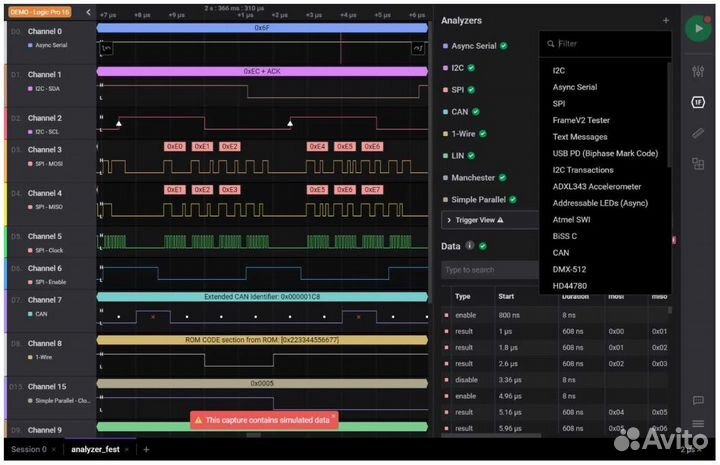Toggle the Async Serial analyzer green checkmark
This screenshot has height=465, width=720.
click(504, 46)
